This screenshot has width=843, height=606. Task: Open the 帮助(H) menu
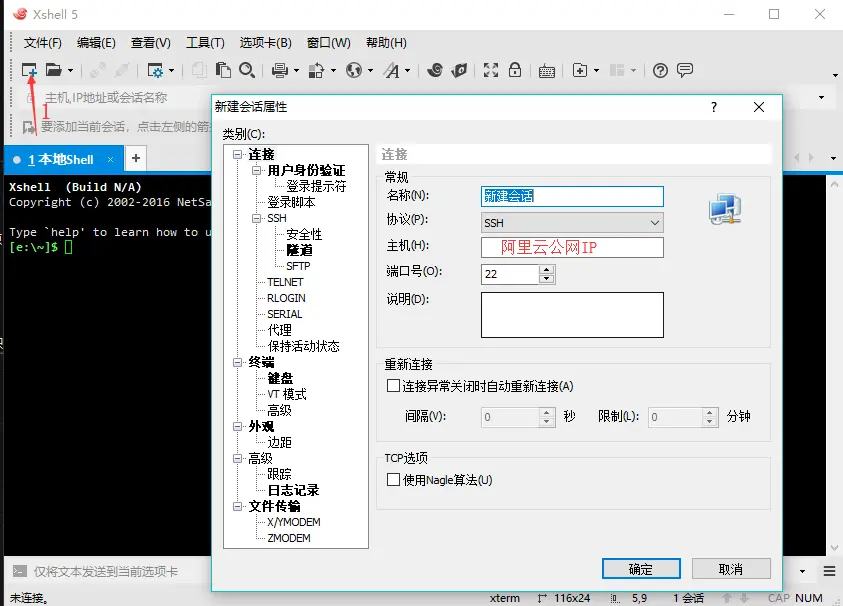coord(386,42)
